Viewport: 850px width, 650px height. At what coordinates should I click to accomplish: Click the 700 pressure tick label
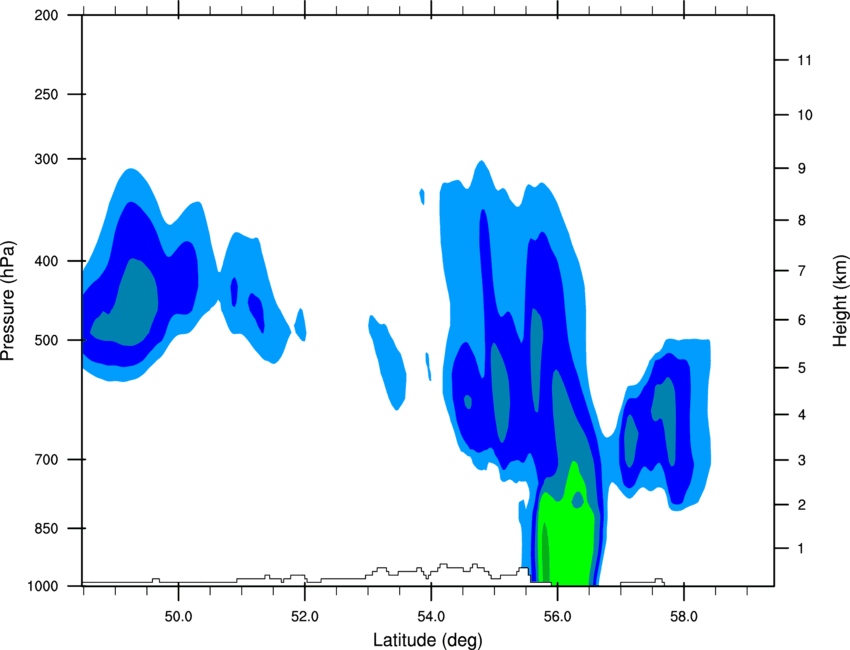47,460
